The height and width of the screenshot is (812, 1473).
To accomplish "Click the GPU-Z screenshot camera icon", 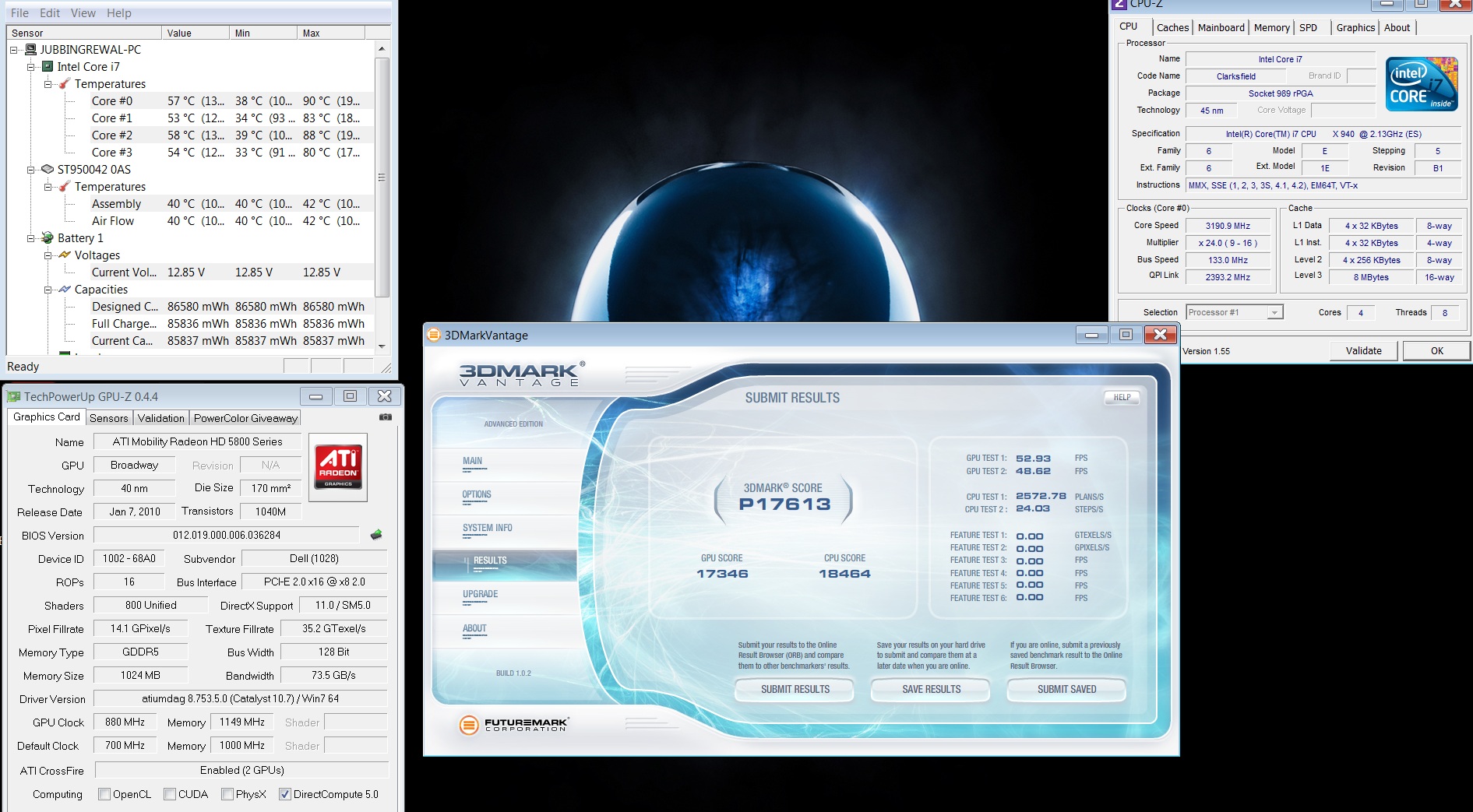I will [x=386, y=417].
